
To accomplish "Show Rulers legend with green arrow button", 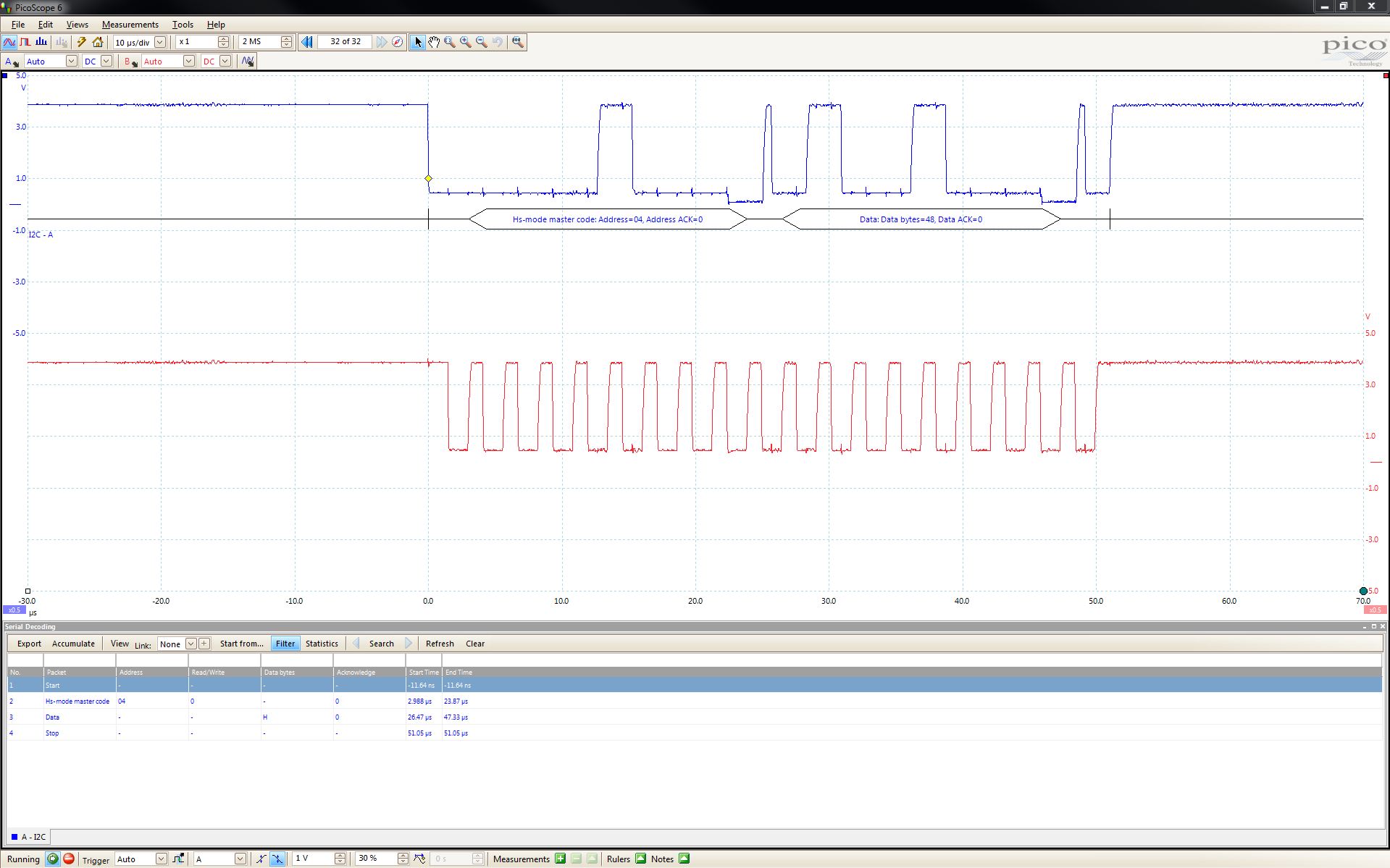I will [640, 859].
